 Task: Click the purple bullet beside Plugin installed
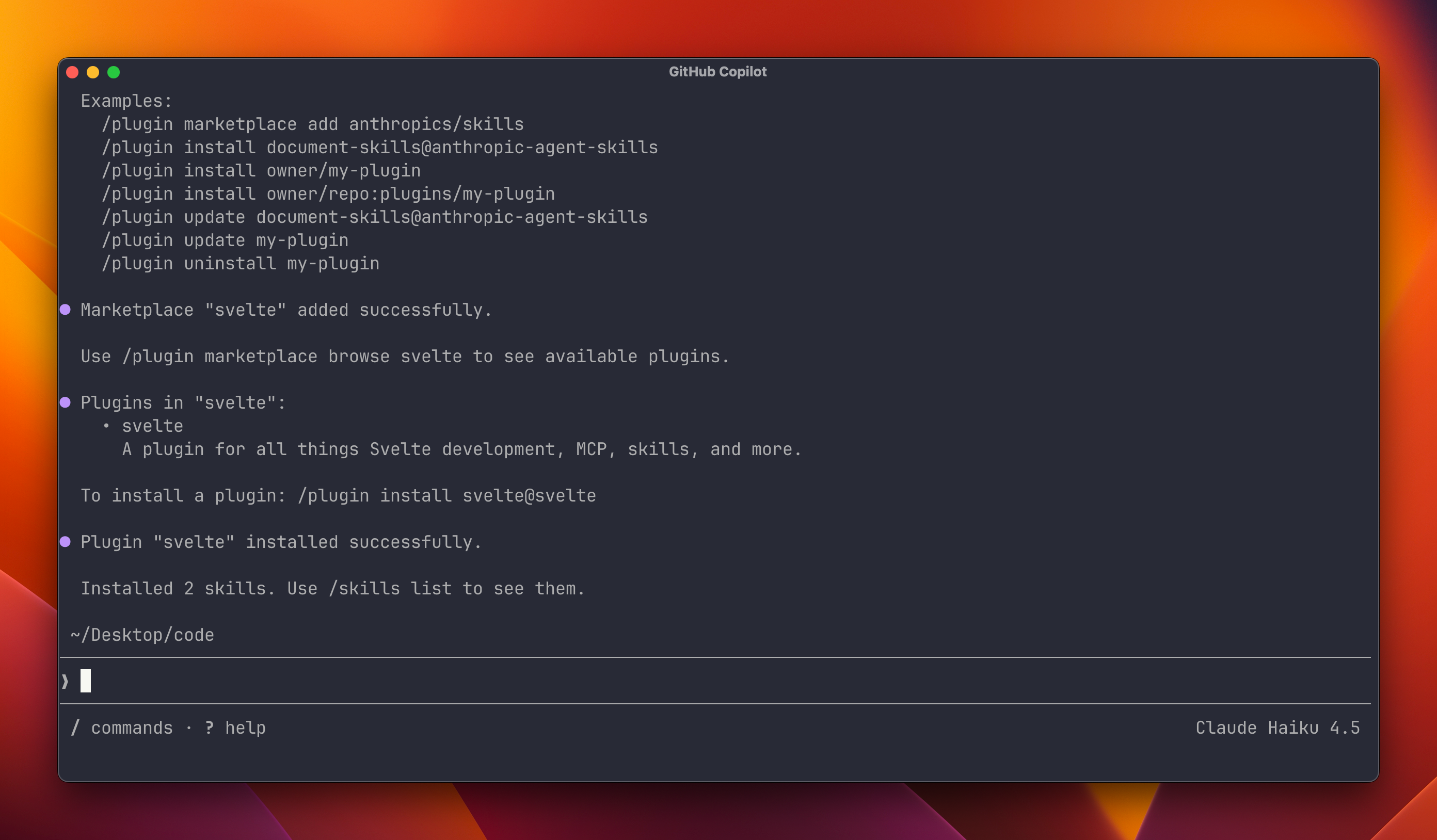[66, 541]
